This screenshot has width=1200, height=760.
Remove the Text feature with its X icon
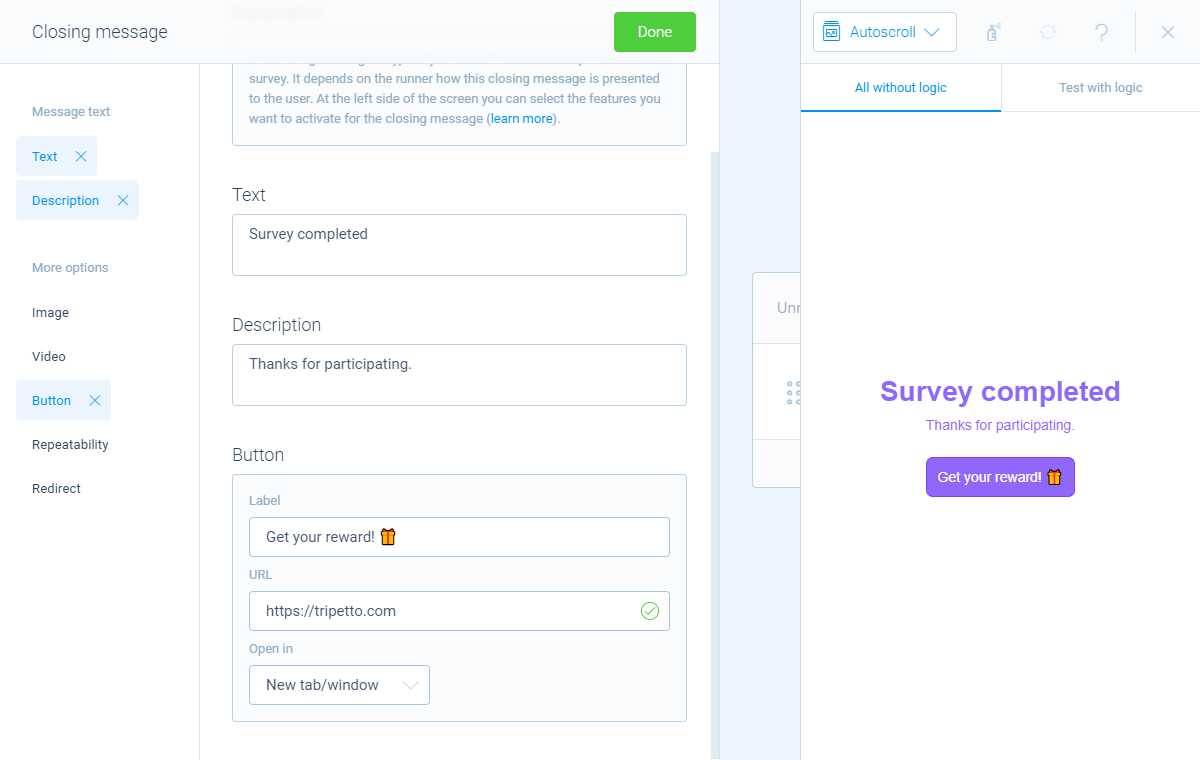pyautogui.click(x=81, y=156)
